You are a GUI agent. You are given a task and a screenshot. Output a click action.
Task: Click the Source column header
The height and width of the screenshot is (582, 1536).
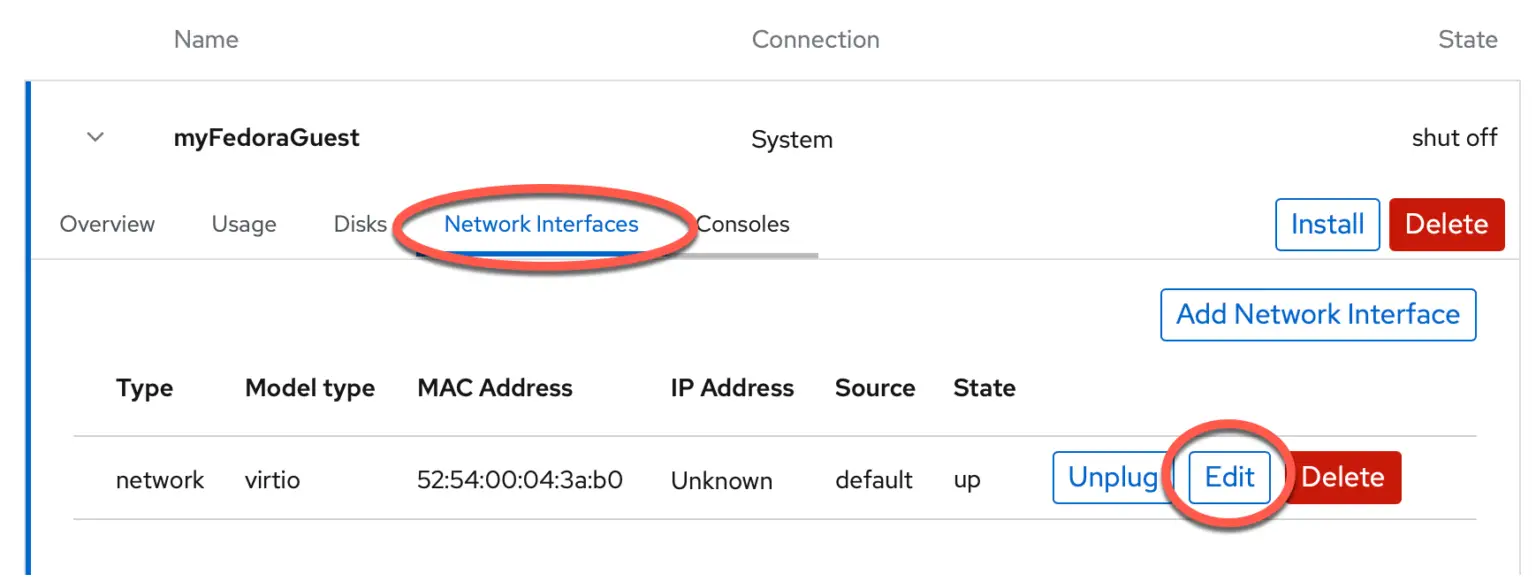point(875,388)
